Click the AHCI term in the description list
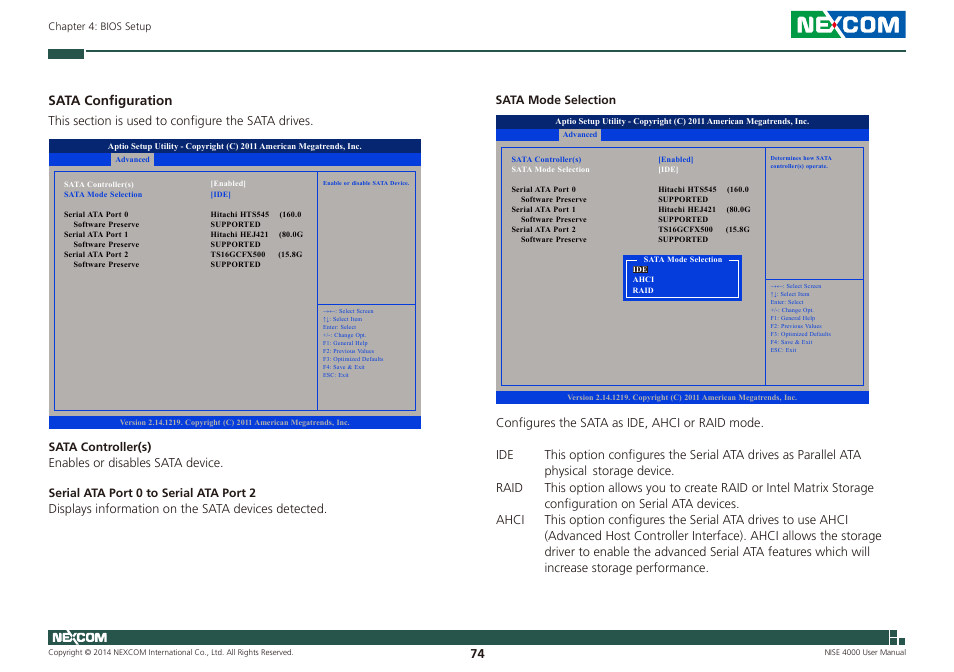Screen dimensions: 954x672 tap(510, 520)
